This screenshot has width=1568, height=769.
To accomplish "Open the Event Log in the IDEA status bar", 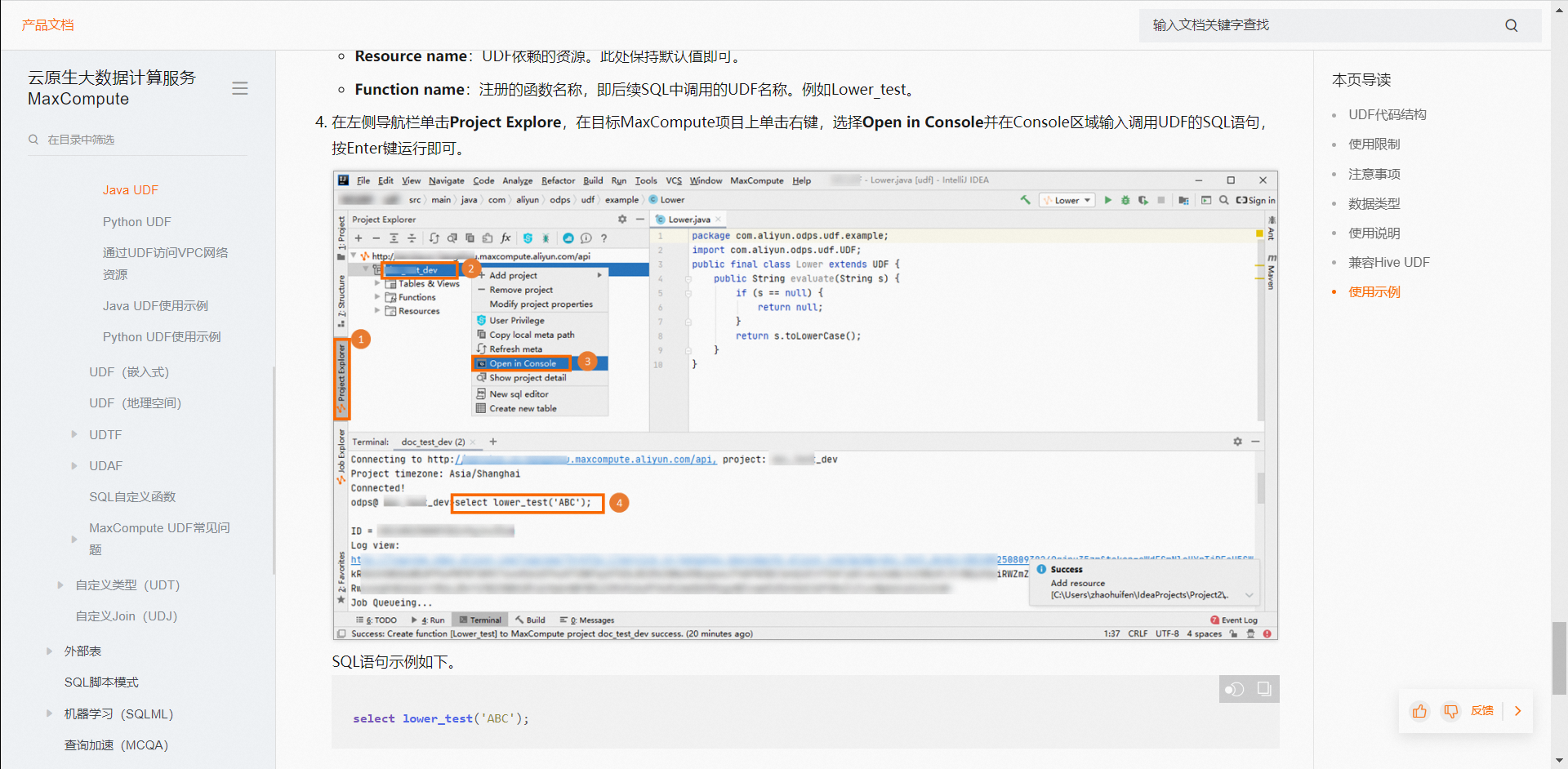I will click(1234, 620).
